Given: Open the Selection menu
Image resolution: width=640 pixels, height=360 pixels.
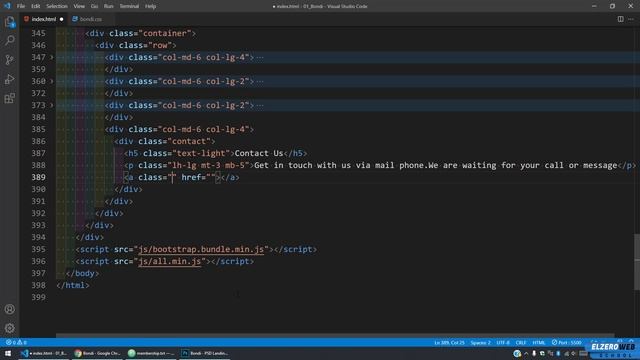Looking at the screenshot, I should [57, 6].
